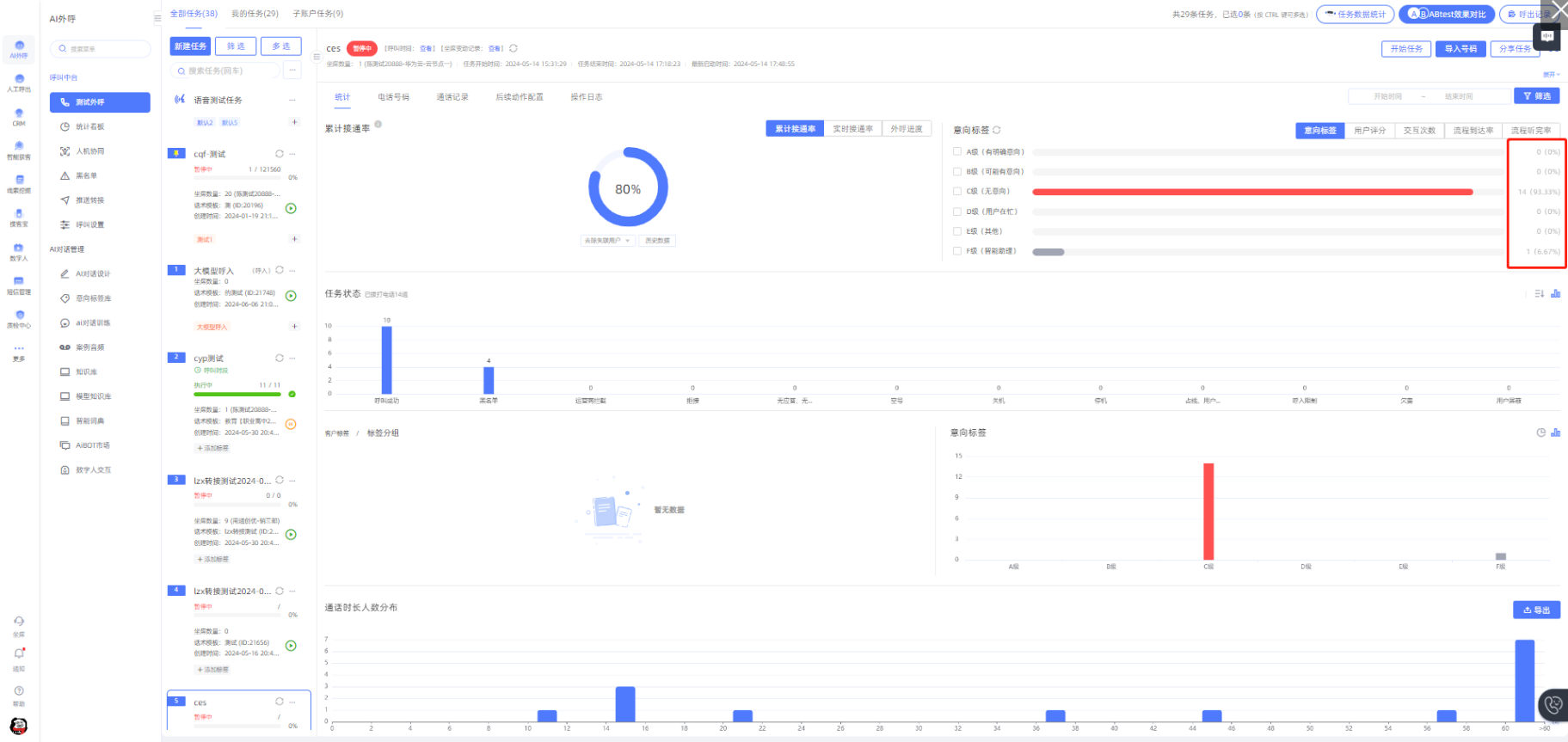
Task: Check the A级（有明确意向）checkbox
Action: 957,151
